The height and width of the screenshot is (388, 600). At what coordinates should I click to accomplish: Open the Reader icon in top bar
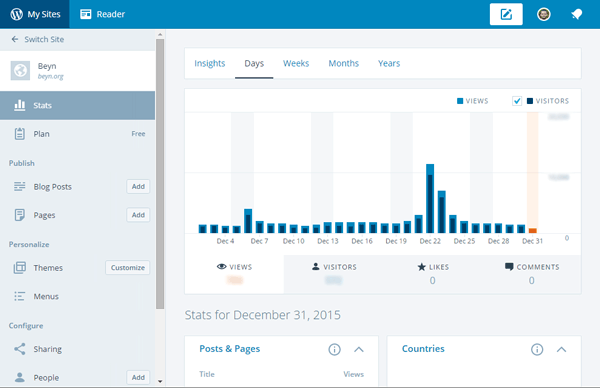[x=86, y=14]
